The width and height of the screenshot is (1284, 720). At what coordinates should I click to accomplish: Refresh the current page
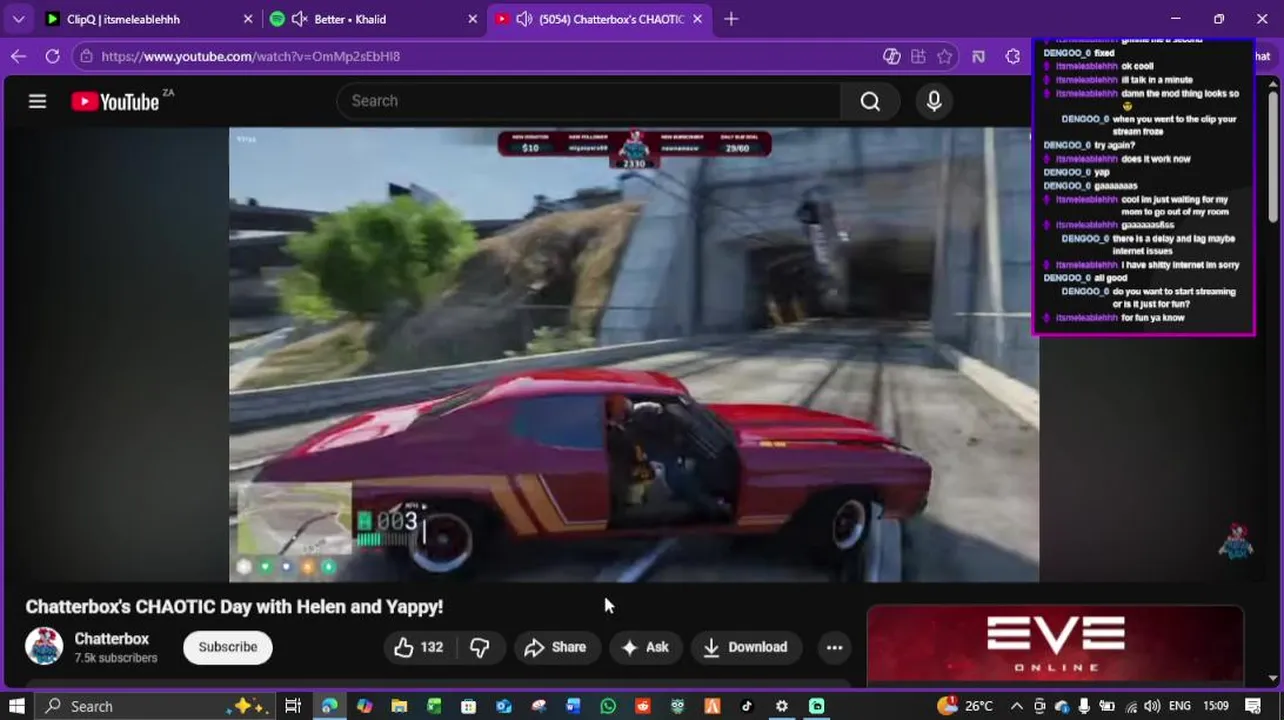52,57
